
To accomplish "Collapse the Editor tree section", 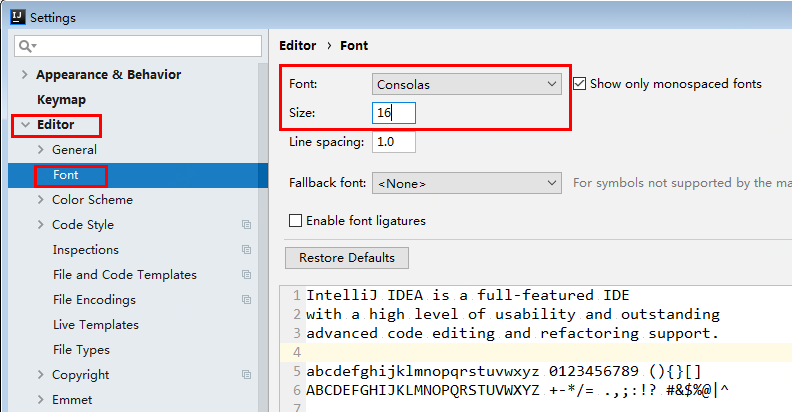I will point(25,125).
